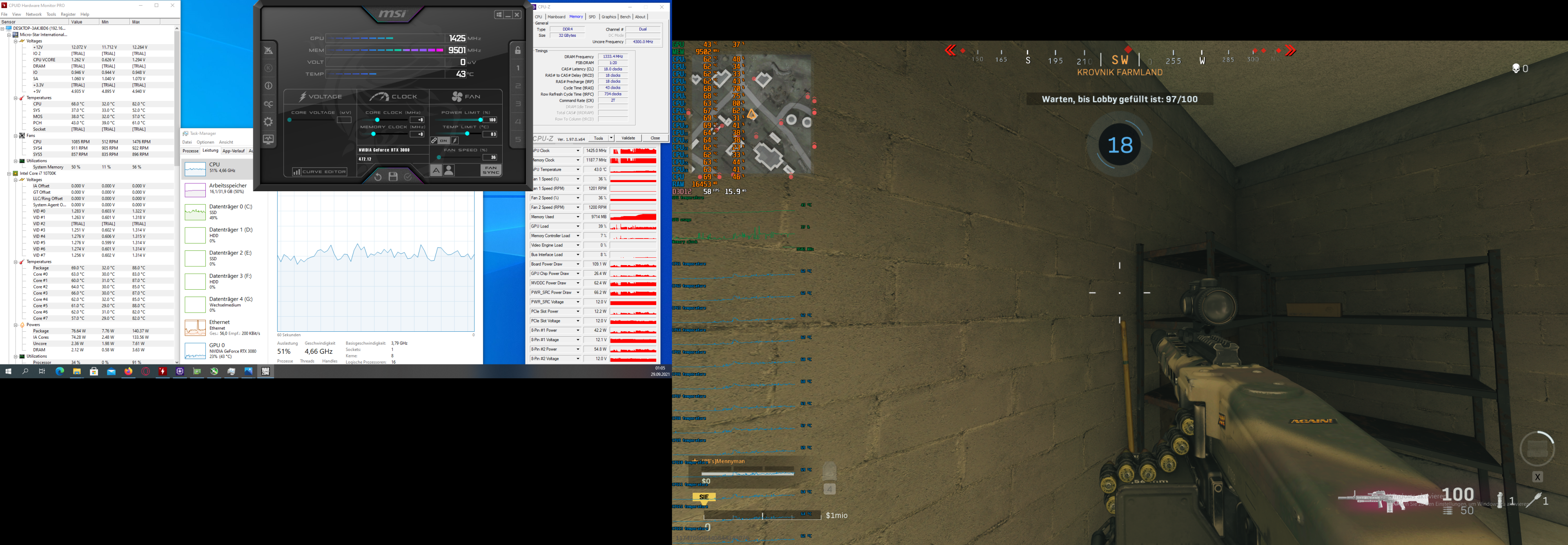The image size is (1568, 545).
Task: Open Afterburner hardware monitor icon
Action: pyautogui.click(x=268, y=139)
